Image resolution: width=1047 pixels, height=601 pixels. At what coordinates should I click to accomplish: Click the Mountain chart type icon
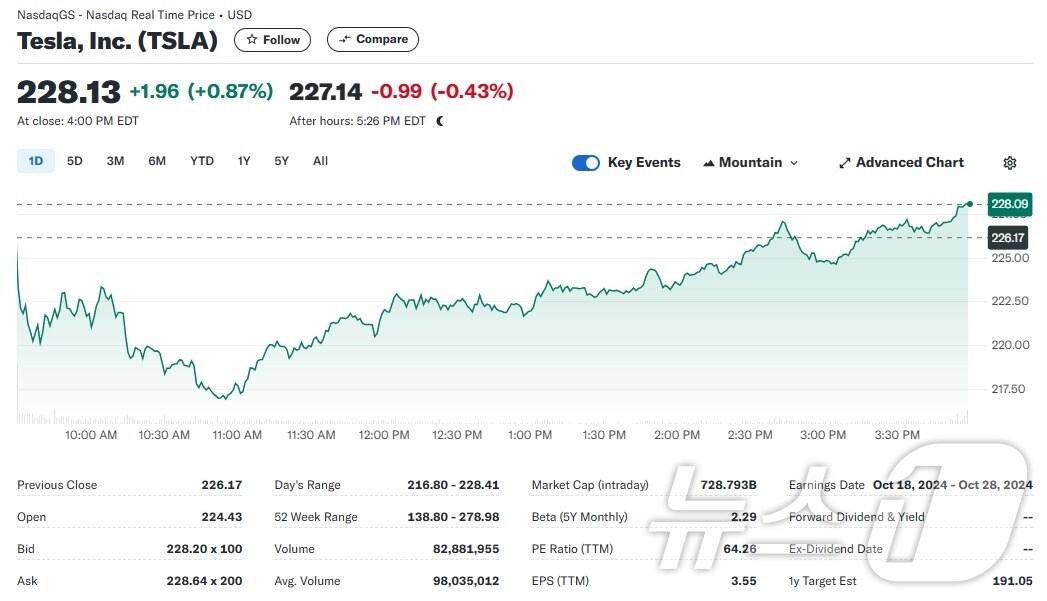(709, 163)
